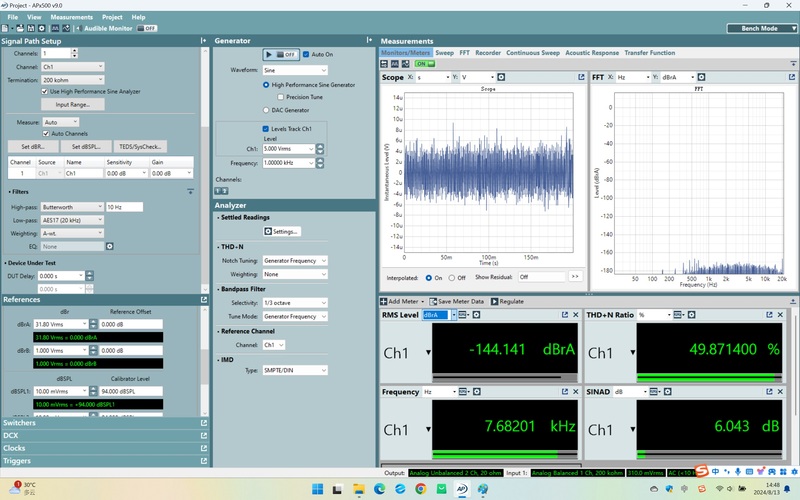Open Chrome from the Windows taskbar
This screenshot has width=800, height=500.
click(420, 489)
